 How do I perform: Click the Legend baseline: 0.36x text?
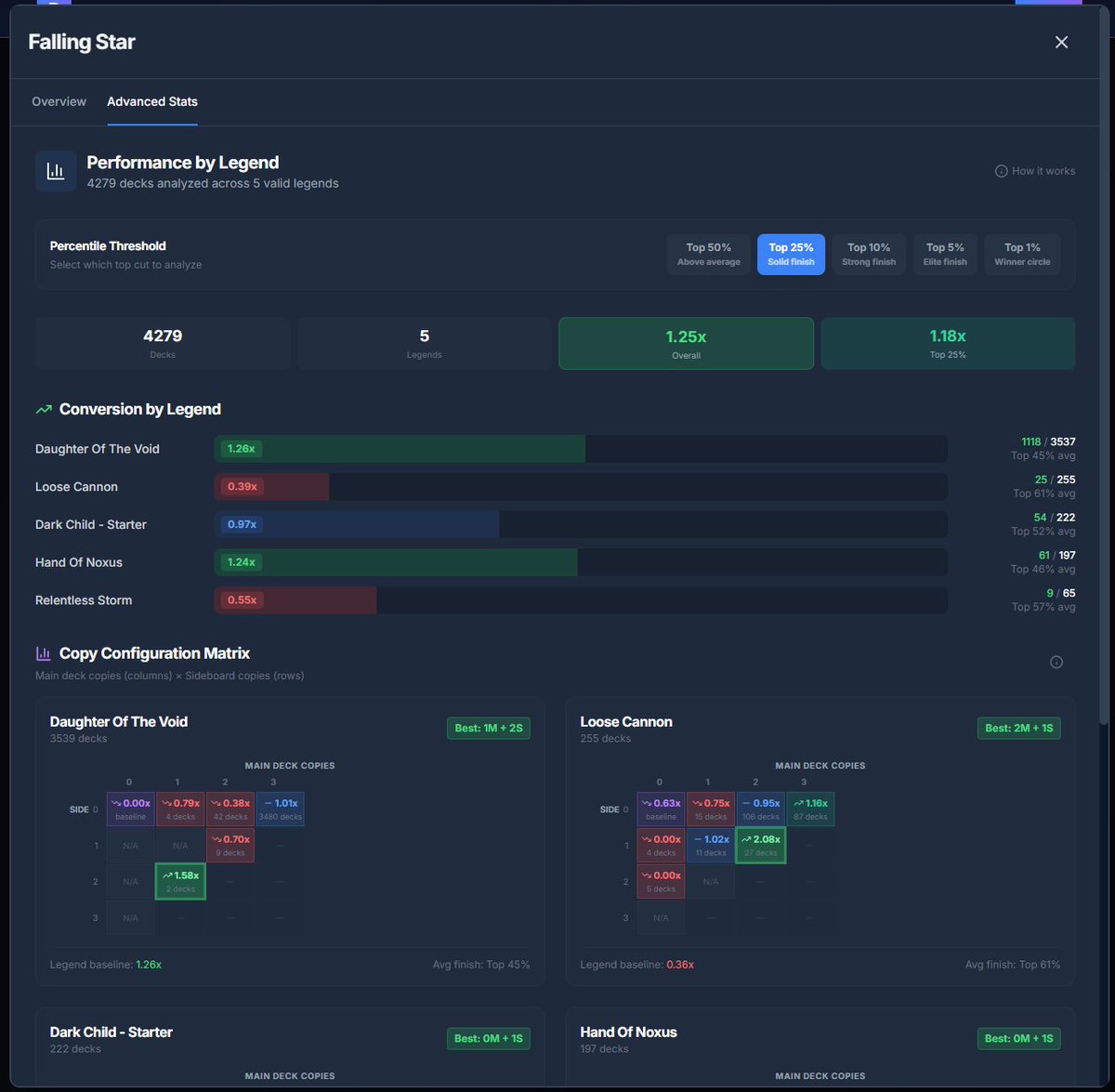[636, 965]
